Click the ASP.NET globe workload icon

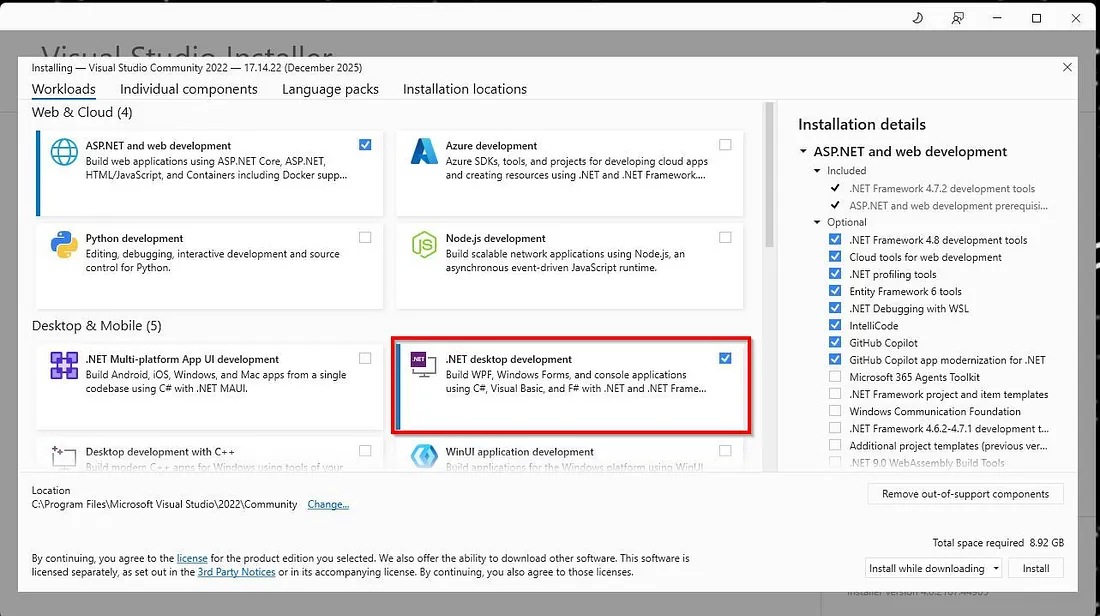click(64, 152)
